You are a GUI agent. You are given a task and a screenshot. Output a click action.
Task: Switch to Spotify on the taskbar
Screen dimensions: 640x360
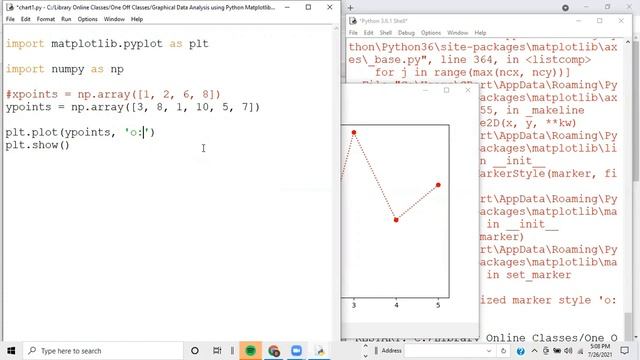(x=250, y=351)
